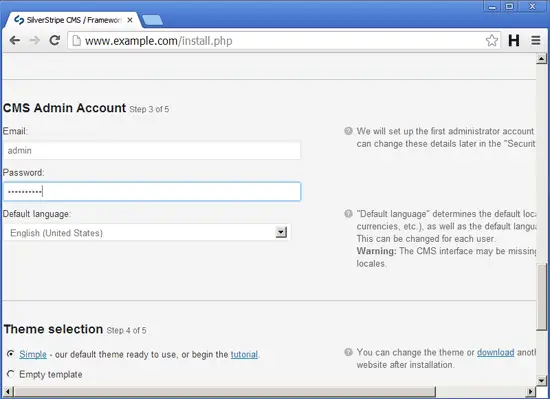Viewport: 550px width, 399px height.
Task: Minimize the browser window
Action: pyautogui.click(x=492, y=7)
